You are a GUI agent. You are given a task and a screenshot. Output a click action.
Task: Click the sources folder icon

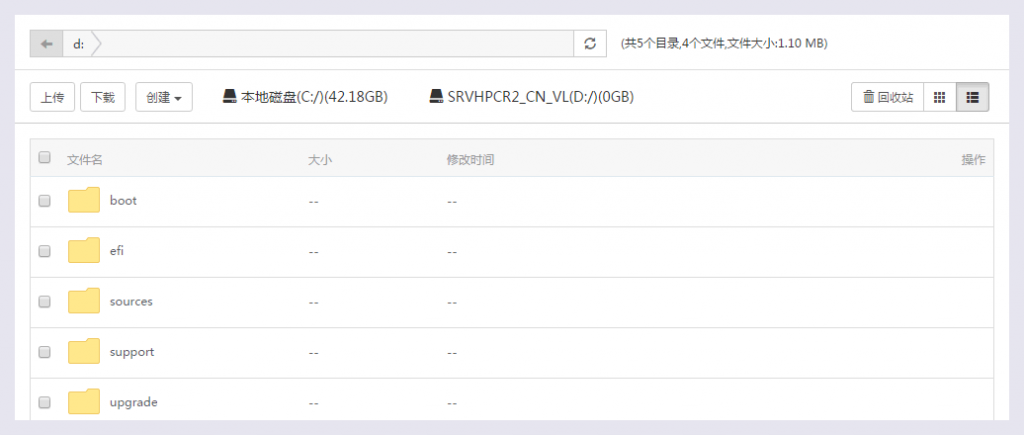pos(84,300)
